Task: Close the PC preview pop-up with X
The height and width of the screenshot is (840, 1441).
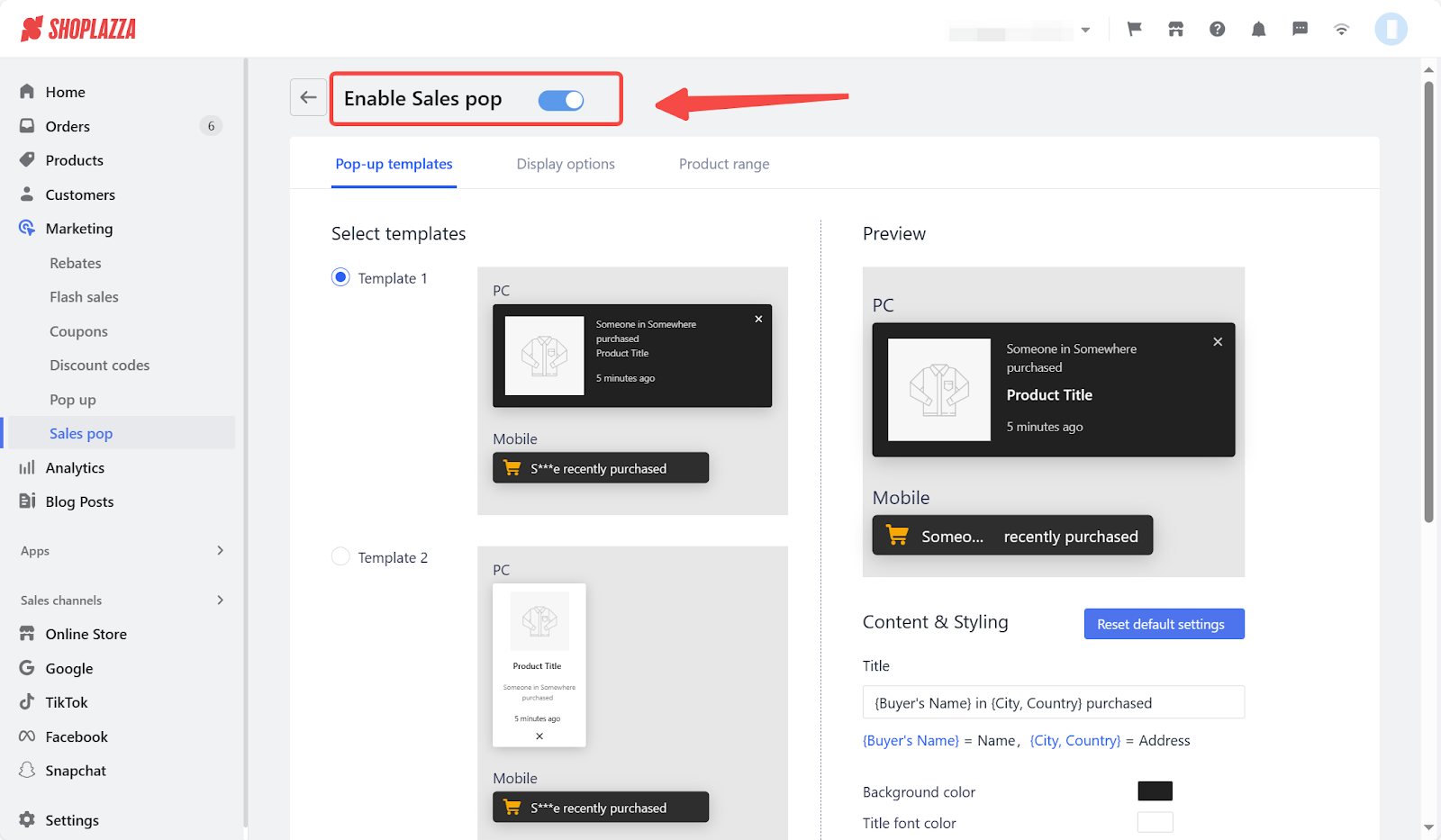Action: [1217, 342]
